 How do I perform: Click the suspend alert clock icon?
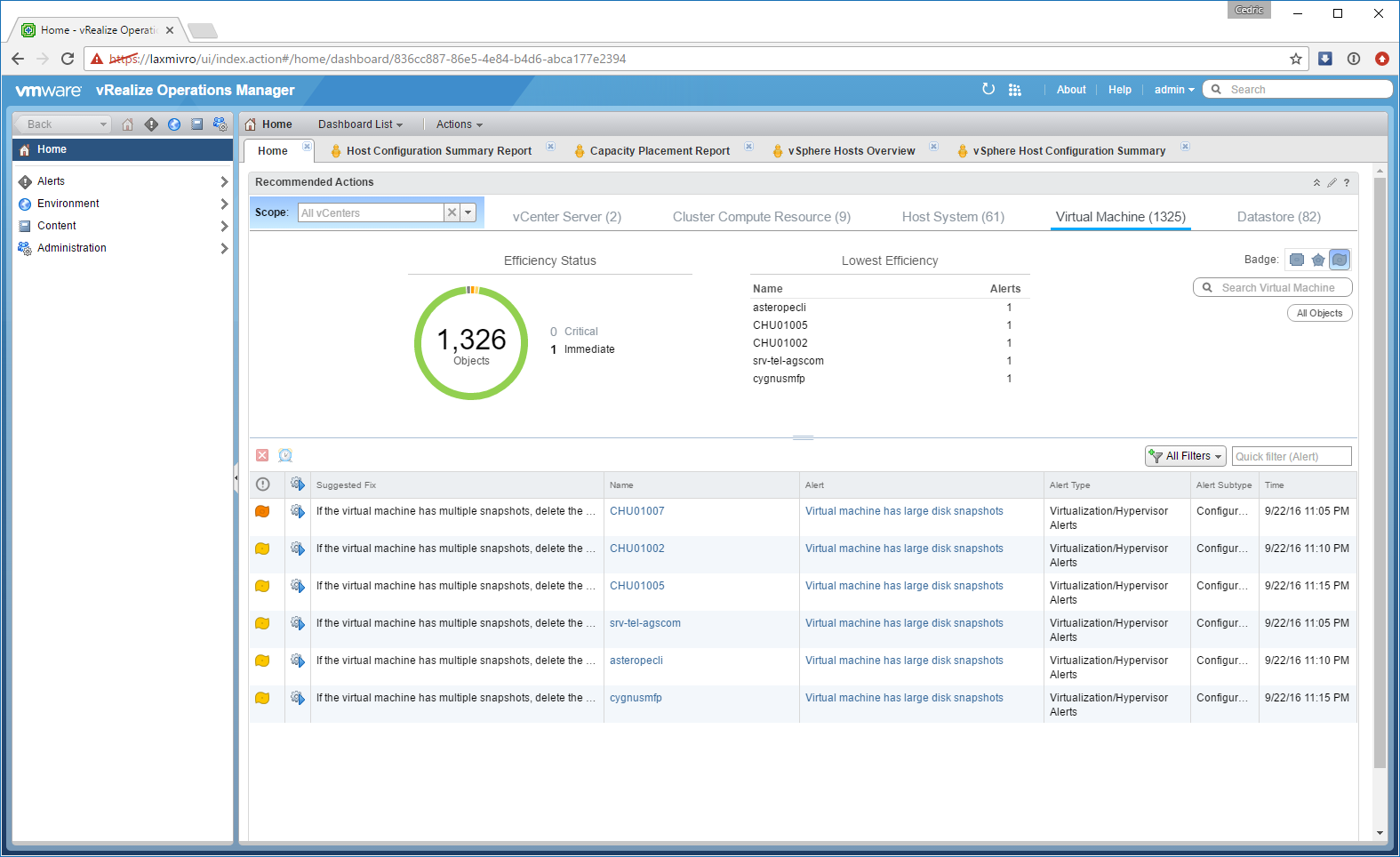click(x=285, y=456)
